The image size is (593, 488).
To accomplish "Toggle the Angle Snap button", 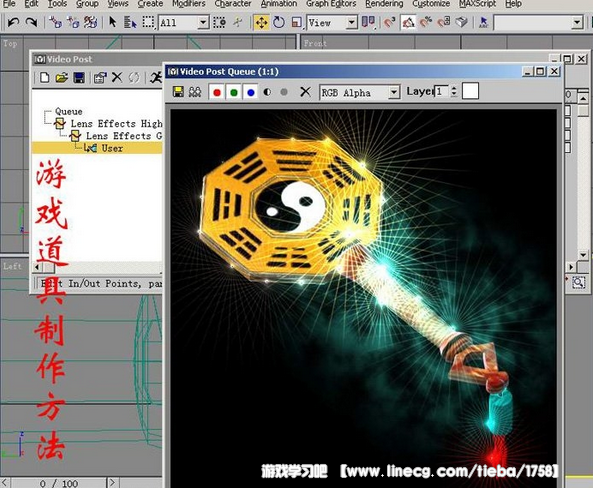I will 408,22.
